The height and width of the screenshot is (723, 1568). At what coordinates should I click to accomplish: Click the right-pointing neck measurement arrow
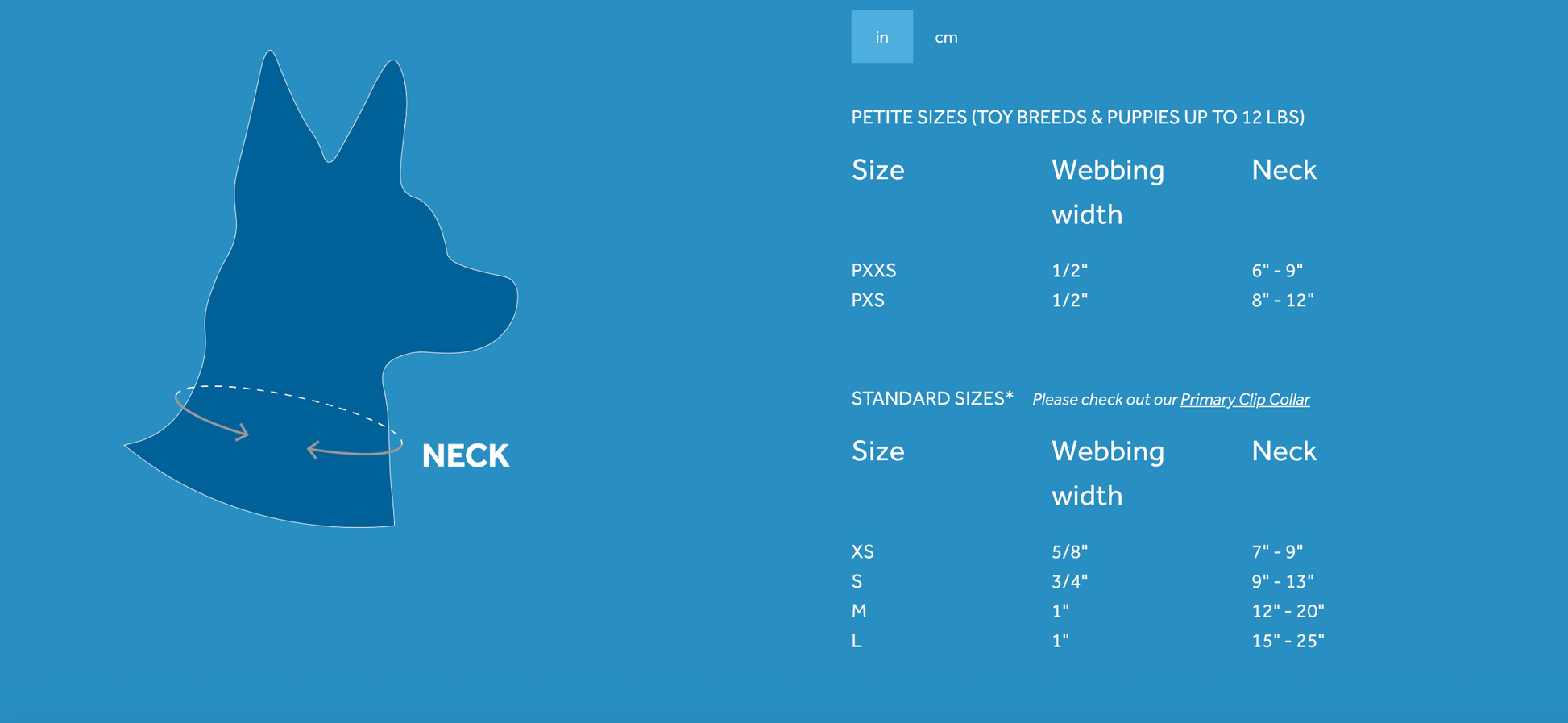coord(213,419)
